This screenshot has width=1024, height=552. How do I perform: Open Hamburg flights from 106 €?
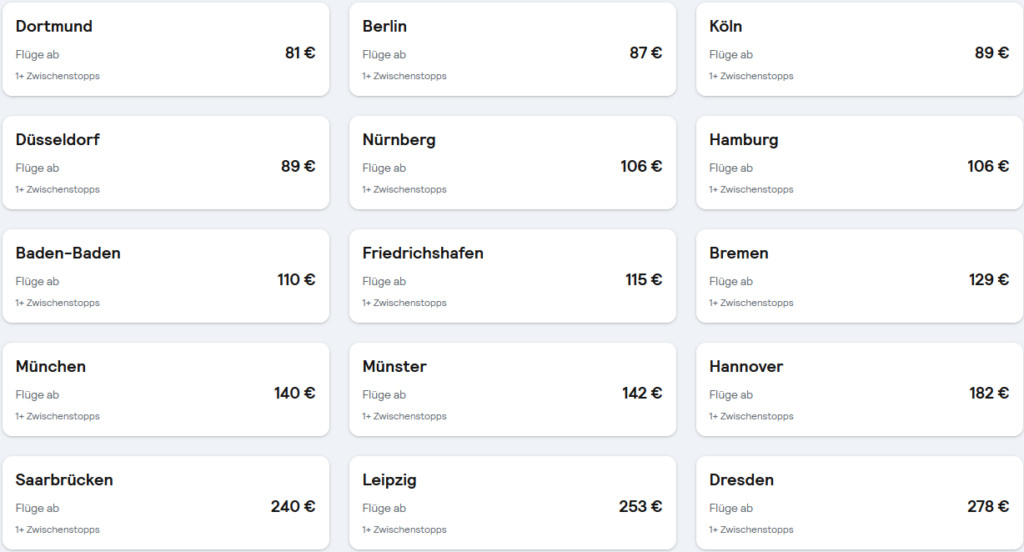click(860, 163)
